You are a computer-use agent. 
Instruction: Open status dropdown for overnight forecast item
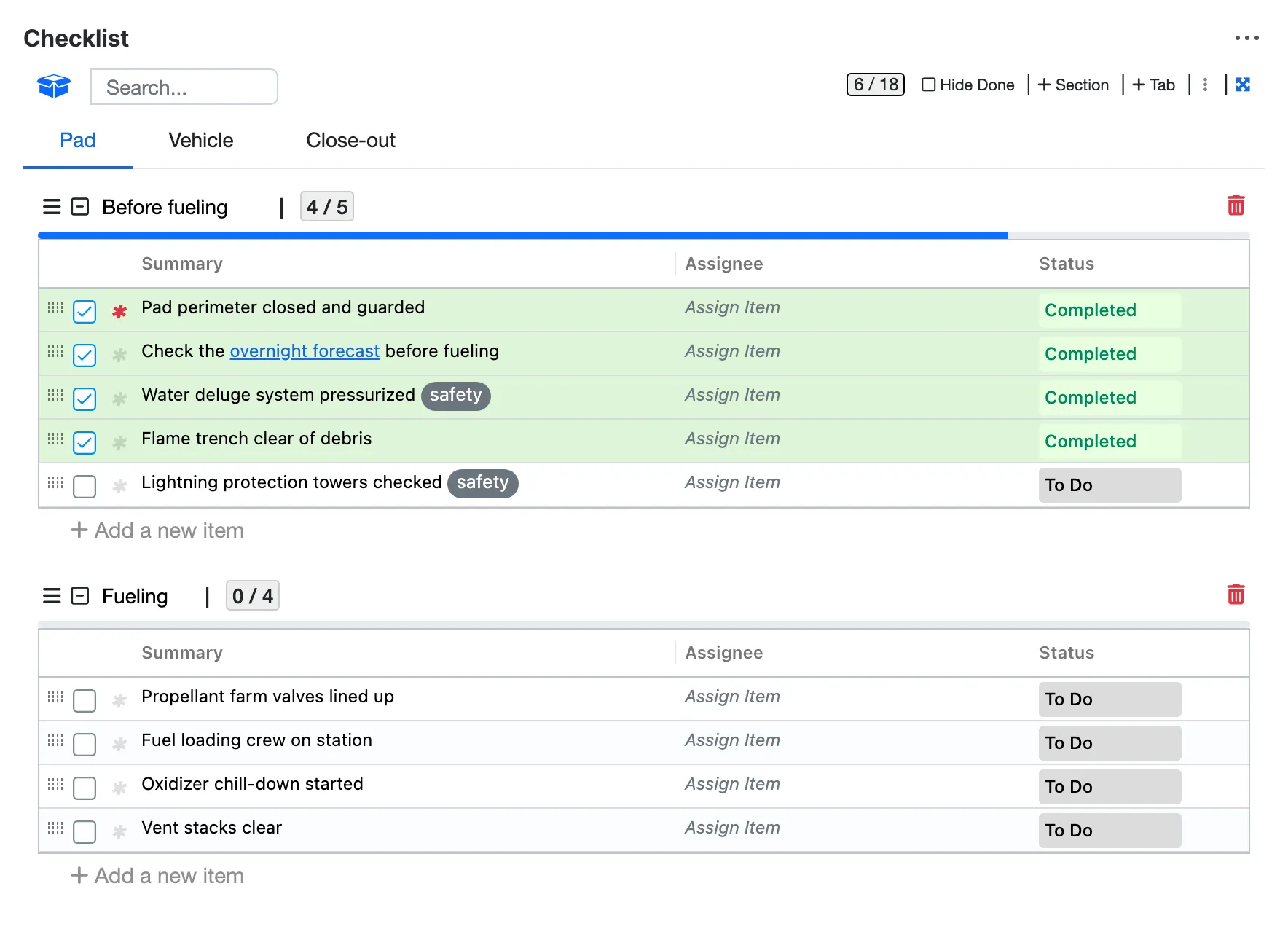click(x=1110, y=354)
